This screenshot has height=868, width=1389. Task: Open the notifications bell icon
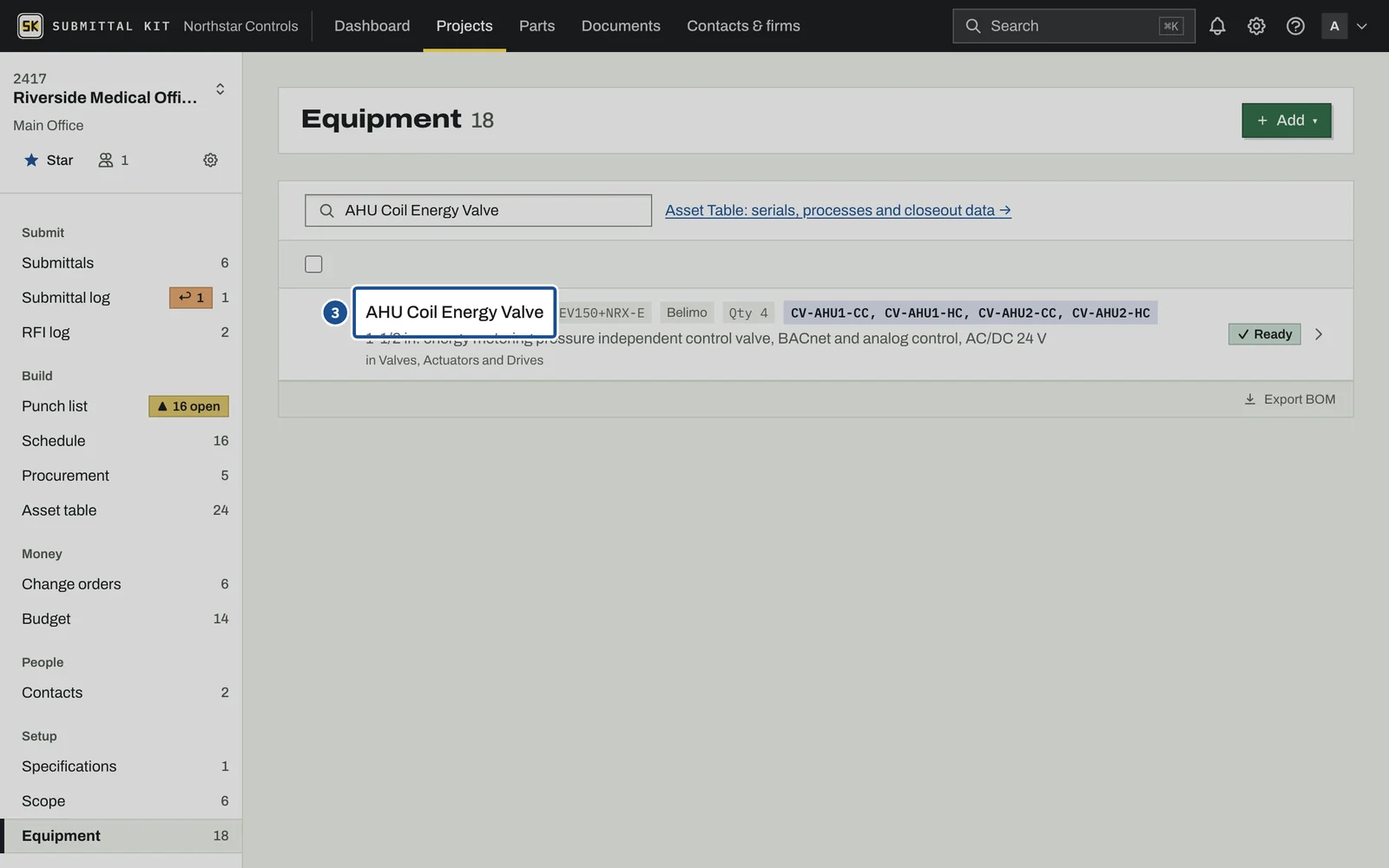coord(1217,26)
